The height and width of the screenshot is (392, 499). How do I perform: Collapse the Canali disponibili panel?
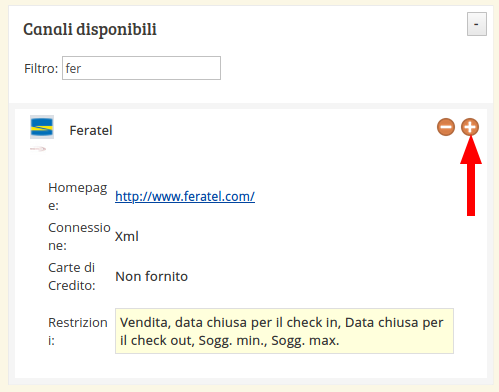pyautogui.click(x=477, y=24)
